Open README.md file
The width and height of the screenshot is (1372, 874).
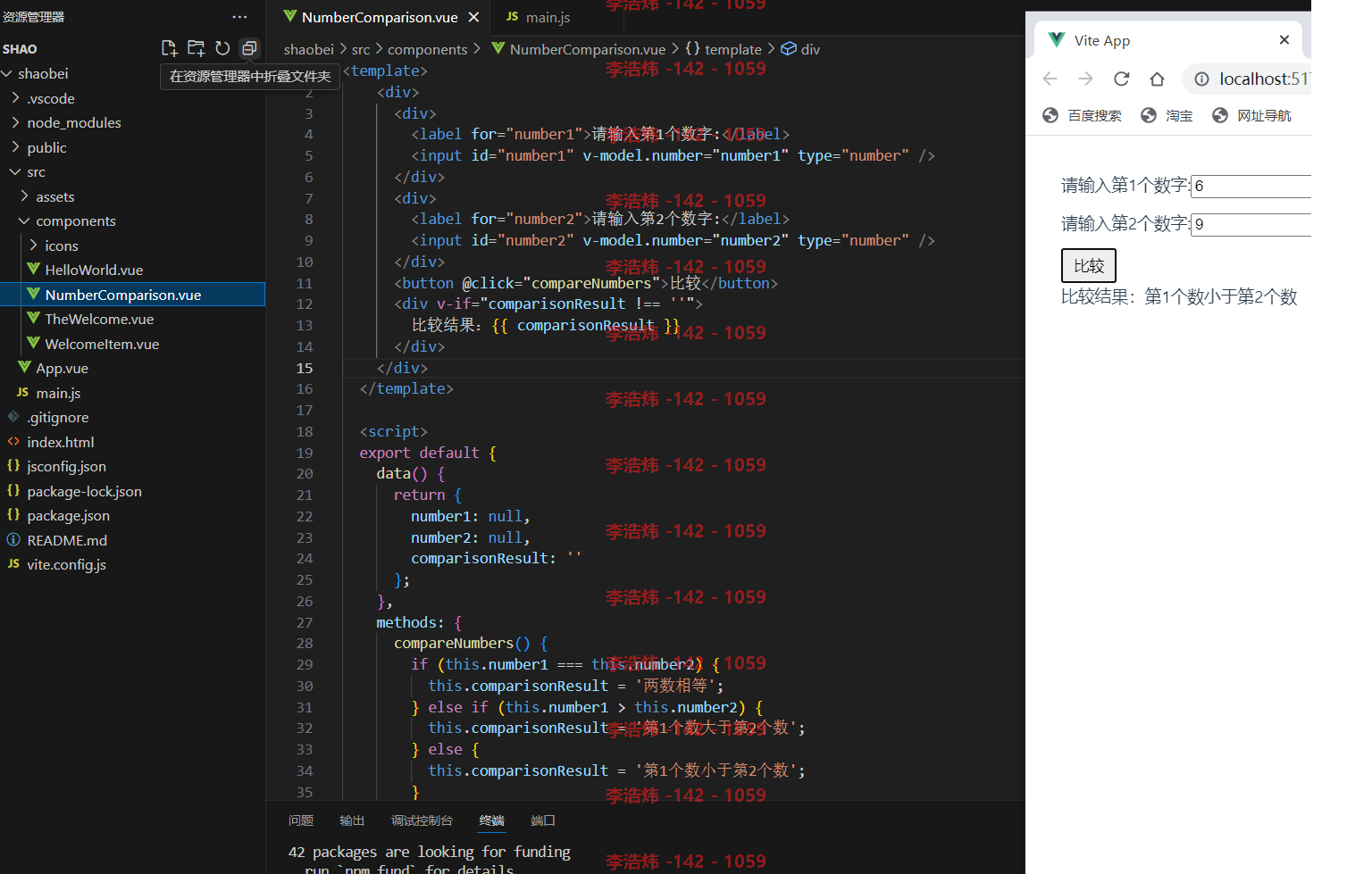67,540
